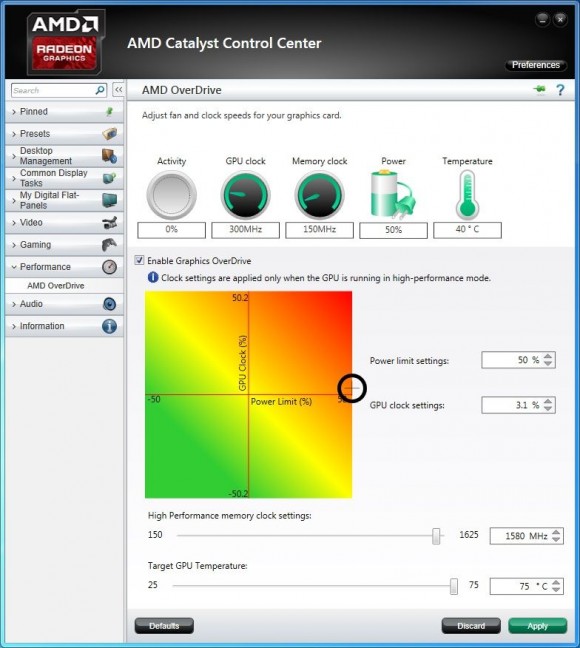The width and height of the screenshot is (580, 648).
Task: Click the Memory clock gauge dial
Action: click(319, 195)
